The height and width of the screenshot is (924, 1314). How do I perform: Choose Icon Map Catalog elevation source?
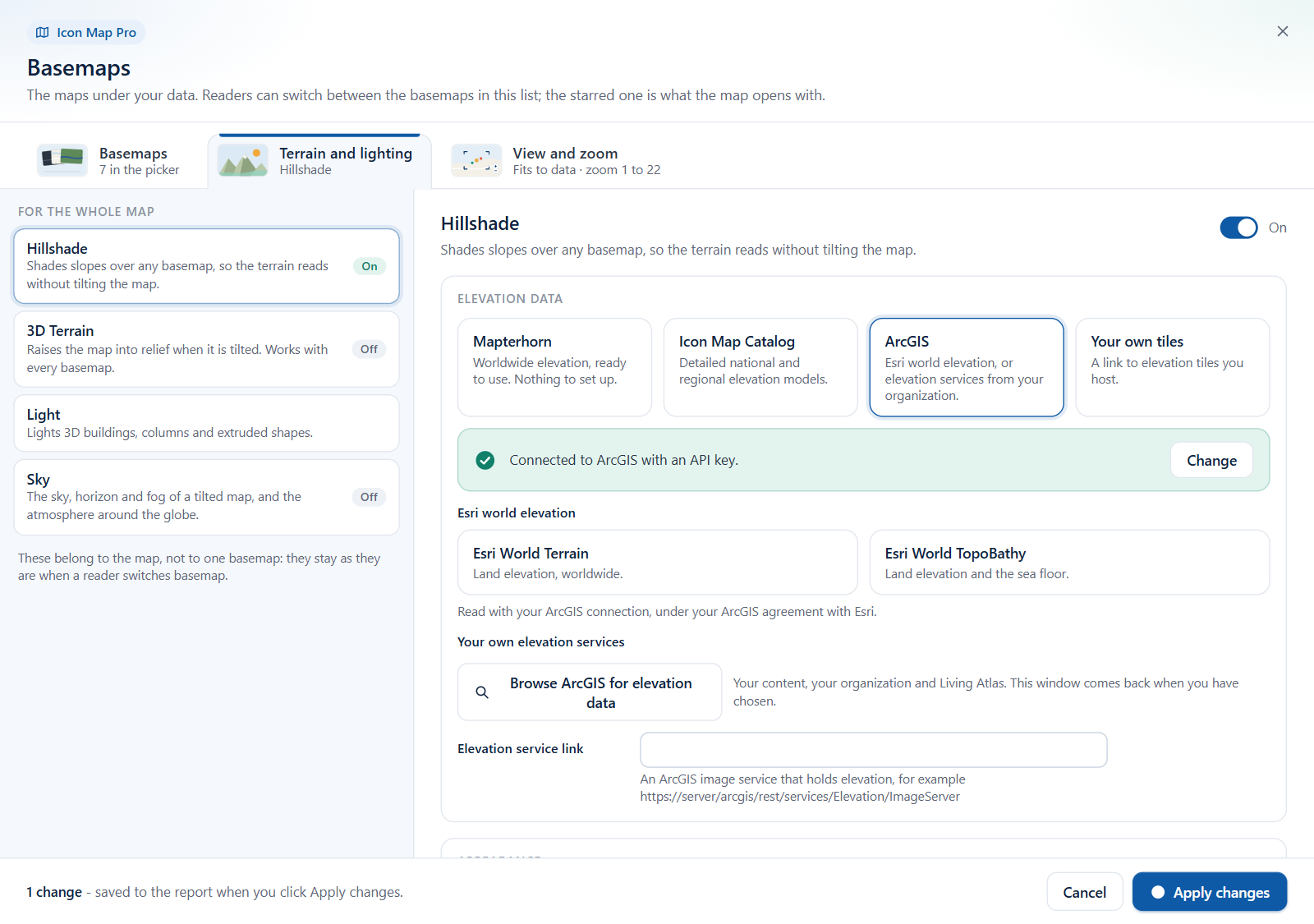pyautogui.click(x=760, y=367)
